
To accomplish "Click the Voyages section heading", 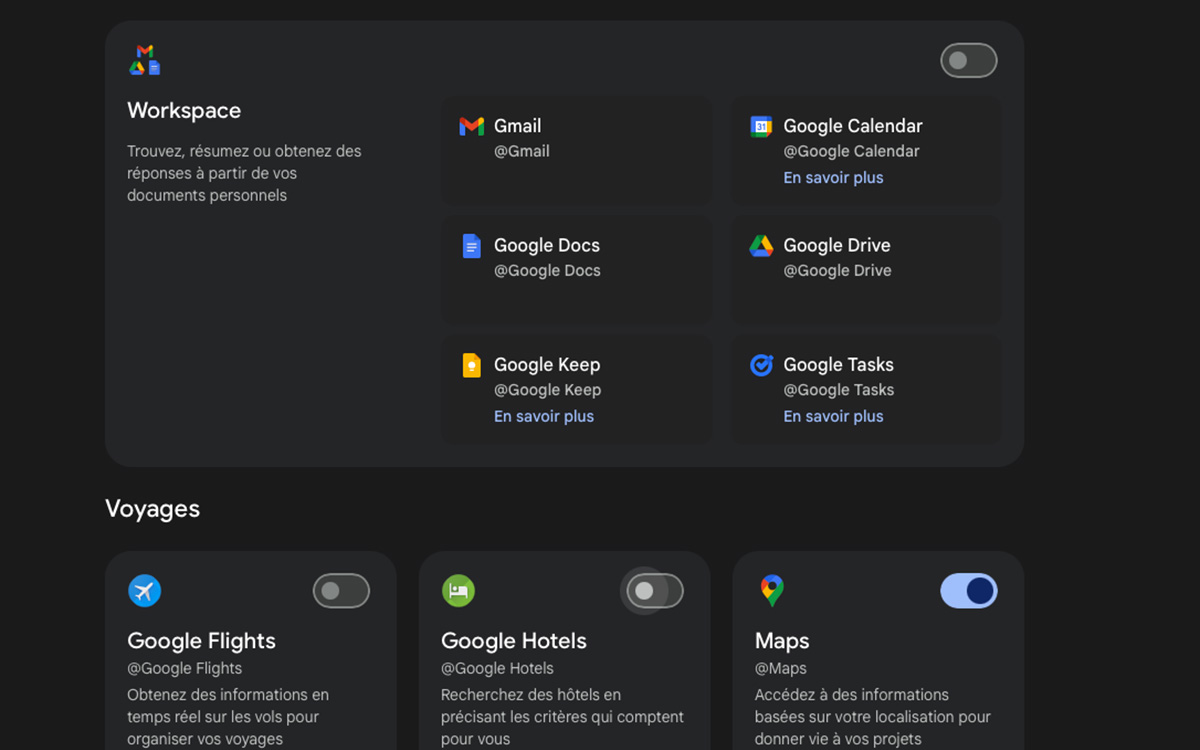I will 152,509.
